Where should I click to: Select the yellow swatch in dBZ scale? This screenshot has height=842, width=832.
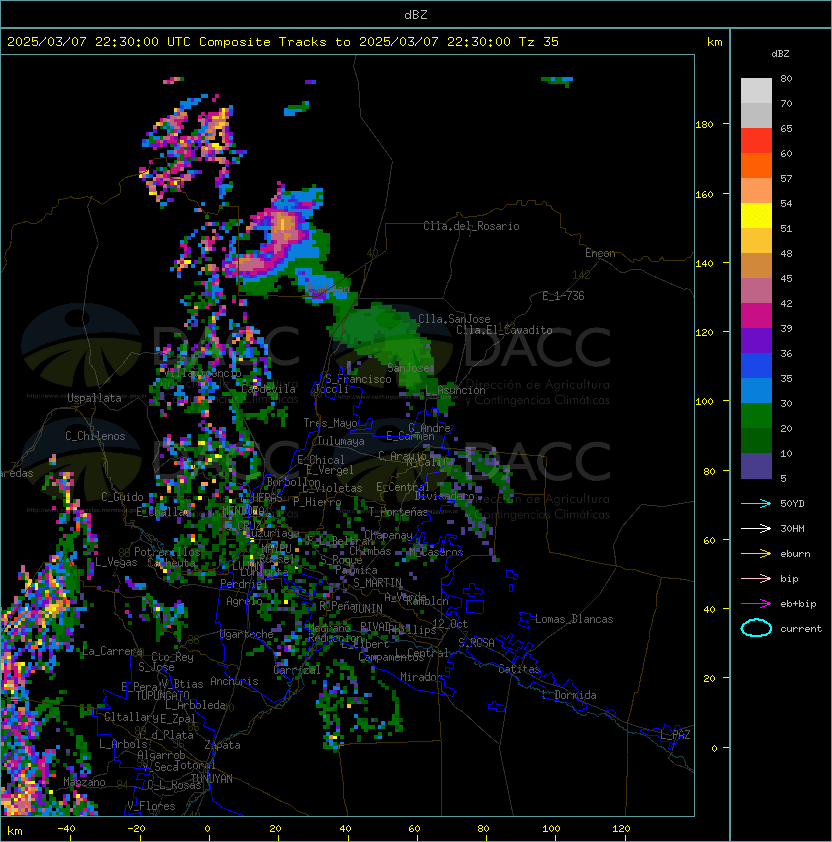pyautogui.click(x=756, y=215)
